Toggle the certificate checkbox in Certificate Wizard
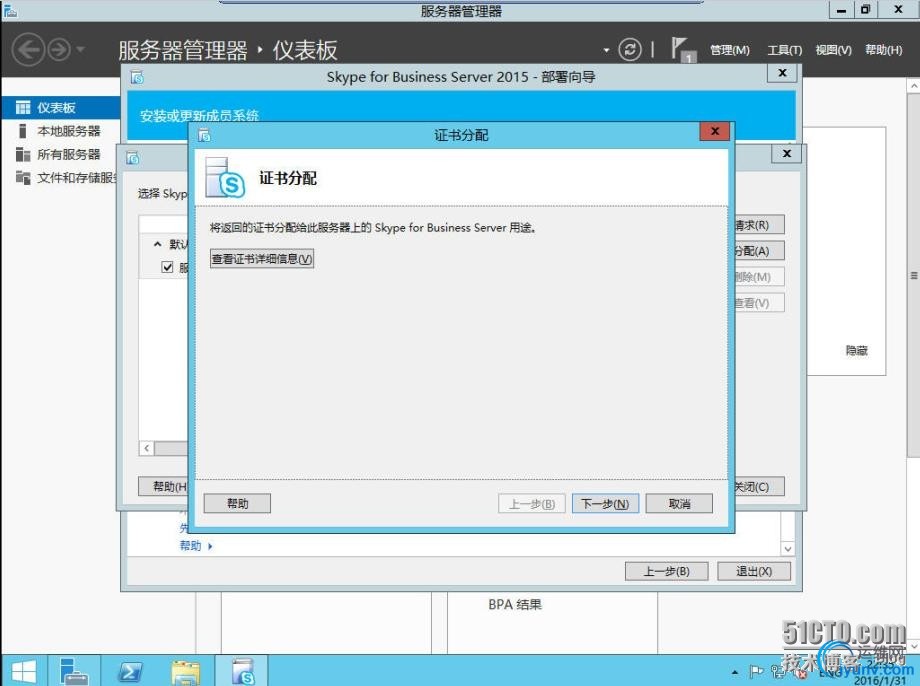The image size is (920, 686). coord(167,267)
